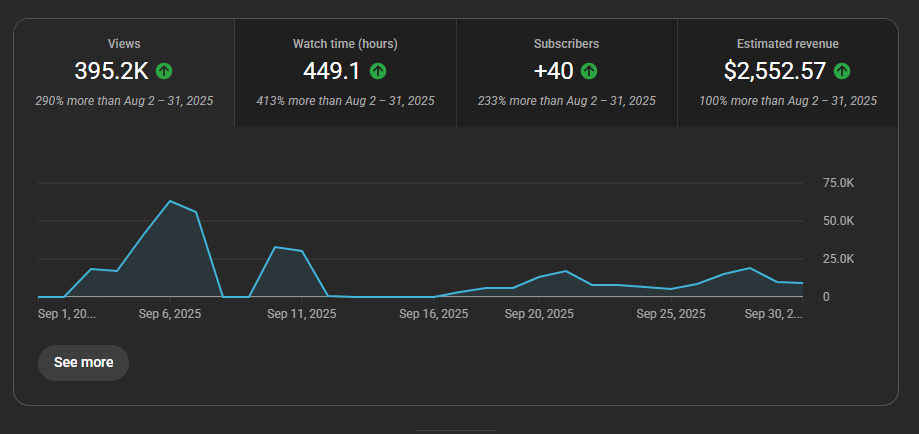Click the highest chart peak near Sep 6
919x434 pixels.
(170, 201)
